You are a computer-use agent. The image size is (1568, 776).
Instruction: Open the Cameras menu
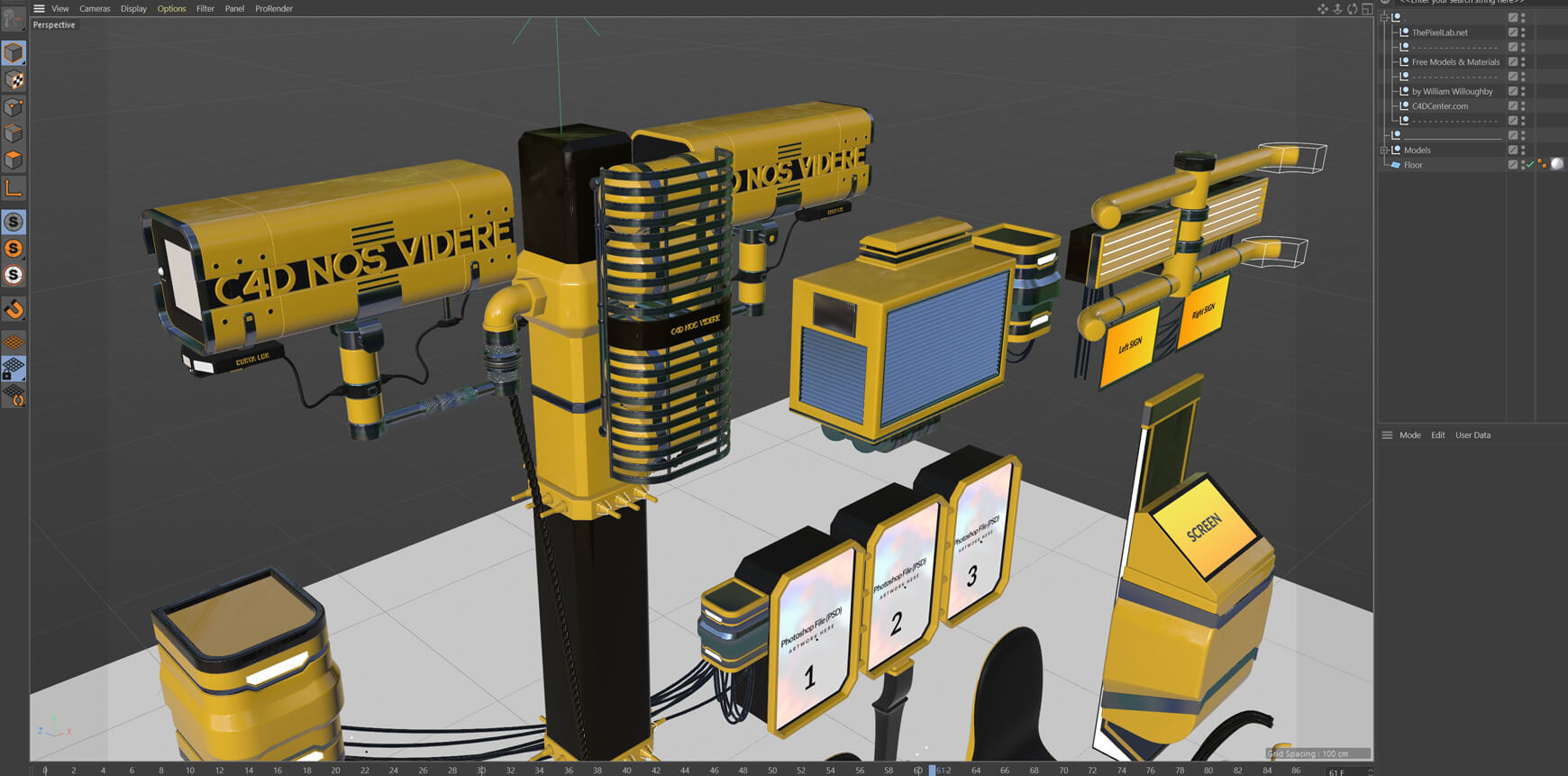point(95,8)
